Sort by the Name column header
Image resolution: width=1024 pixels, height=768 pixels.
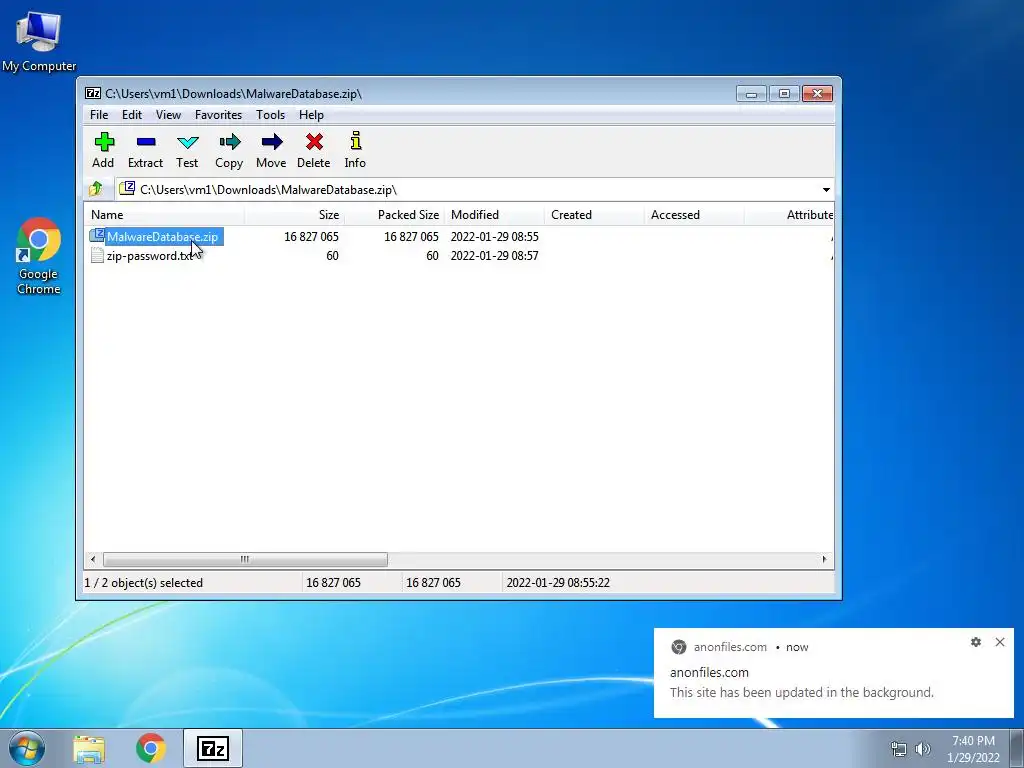pyautogui.click(x=164, y=215)
